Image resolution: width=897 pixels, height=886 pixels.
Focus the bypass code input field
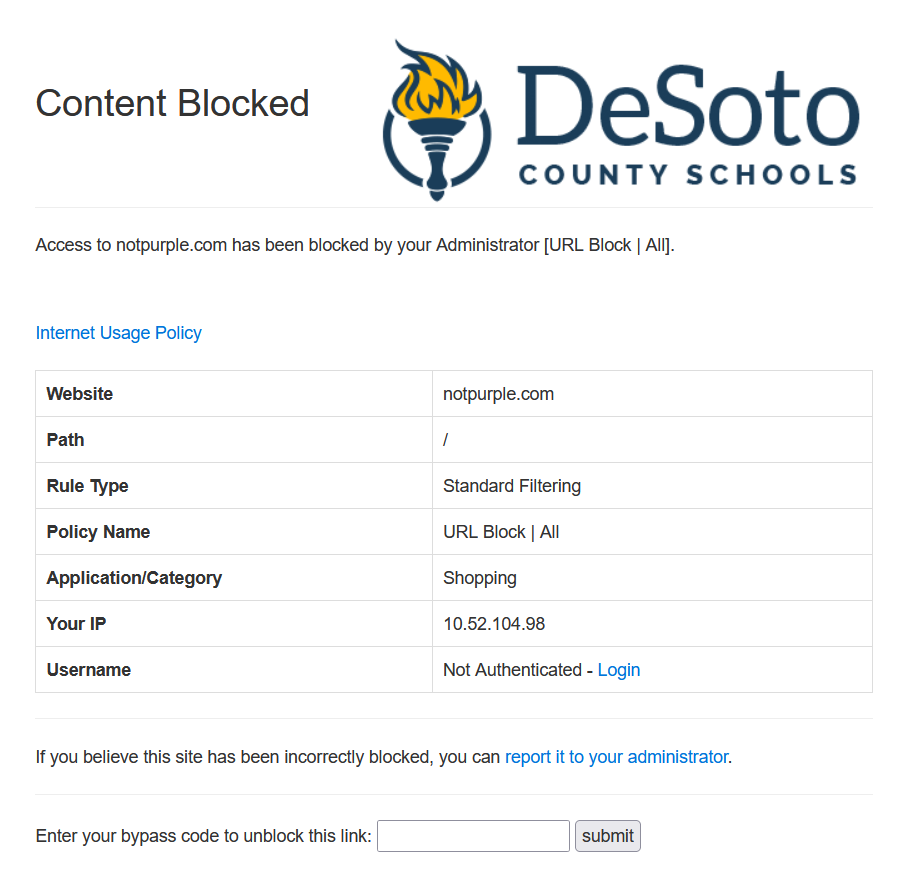473,836
